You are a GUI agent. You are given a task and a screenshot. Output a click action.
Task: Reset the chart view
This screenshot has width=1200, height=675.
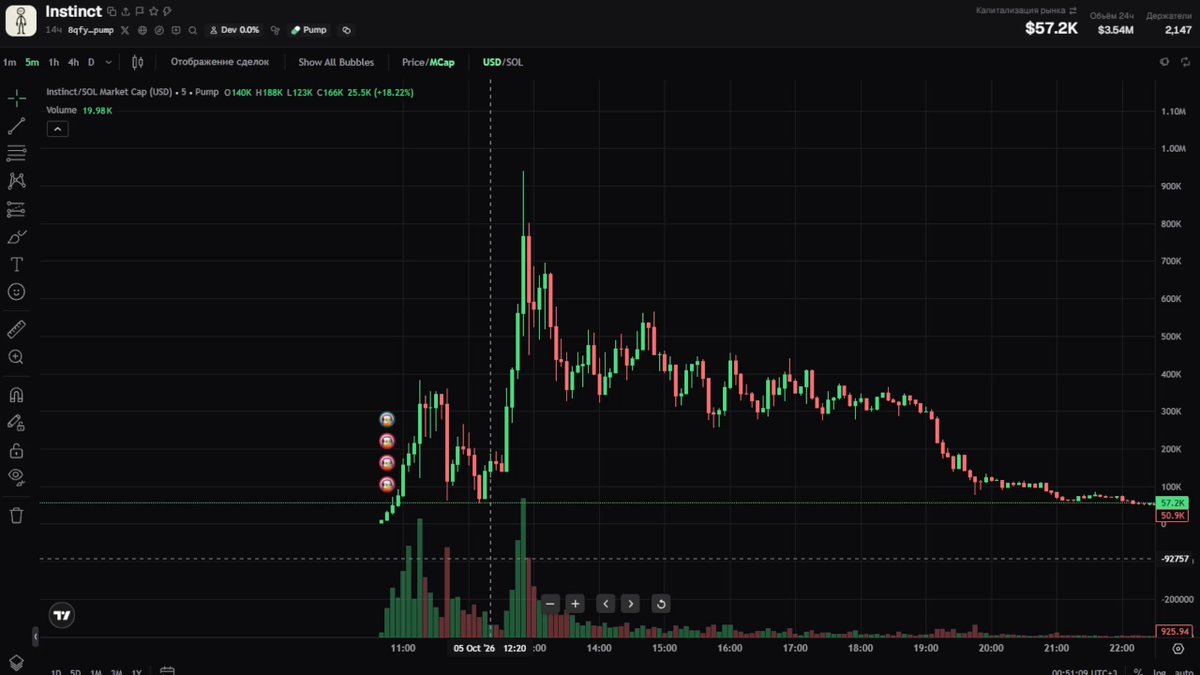point(660,603)
